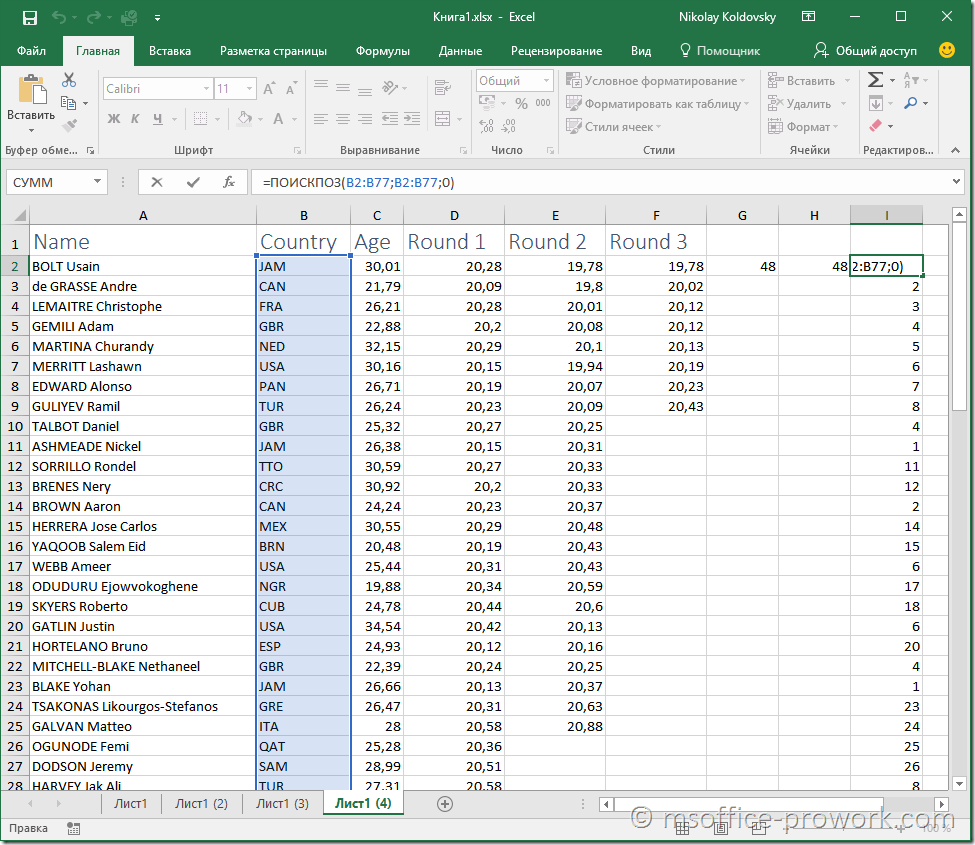975x845 pixels.
Task: Click the Вставить paste button
Action: point(31,103)
